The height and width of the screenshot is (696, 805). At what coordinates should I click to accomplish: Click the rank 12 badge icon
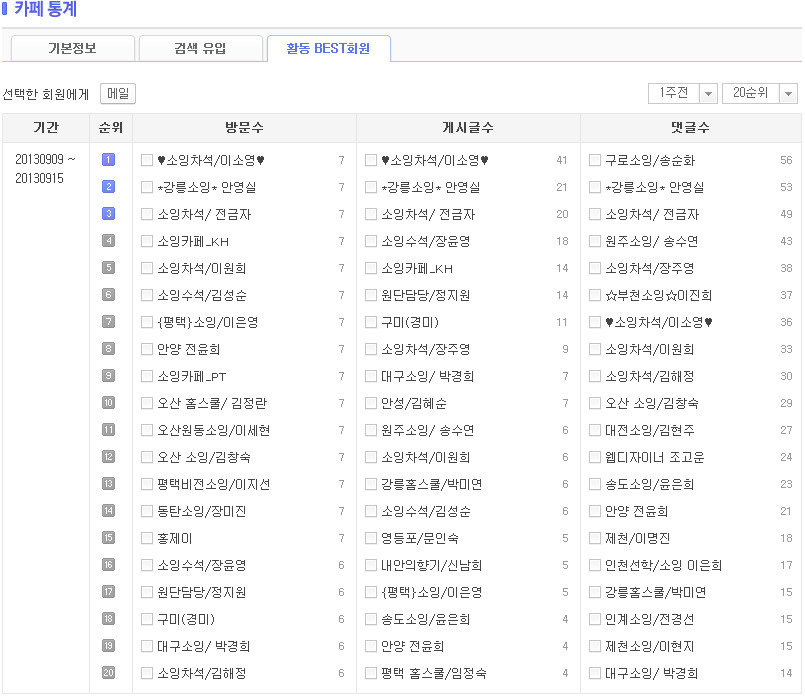pos(109,457)
